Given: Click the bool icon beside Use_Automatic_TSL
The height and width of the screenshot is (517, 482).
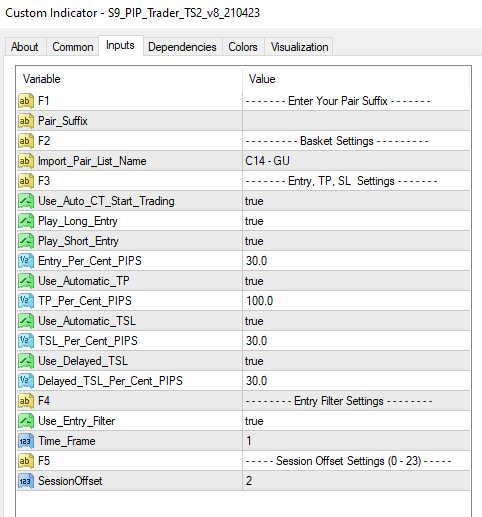Looking at the screenshot, I should point(26,321).
